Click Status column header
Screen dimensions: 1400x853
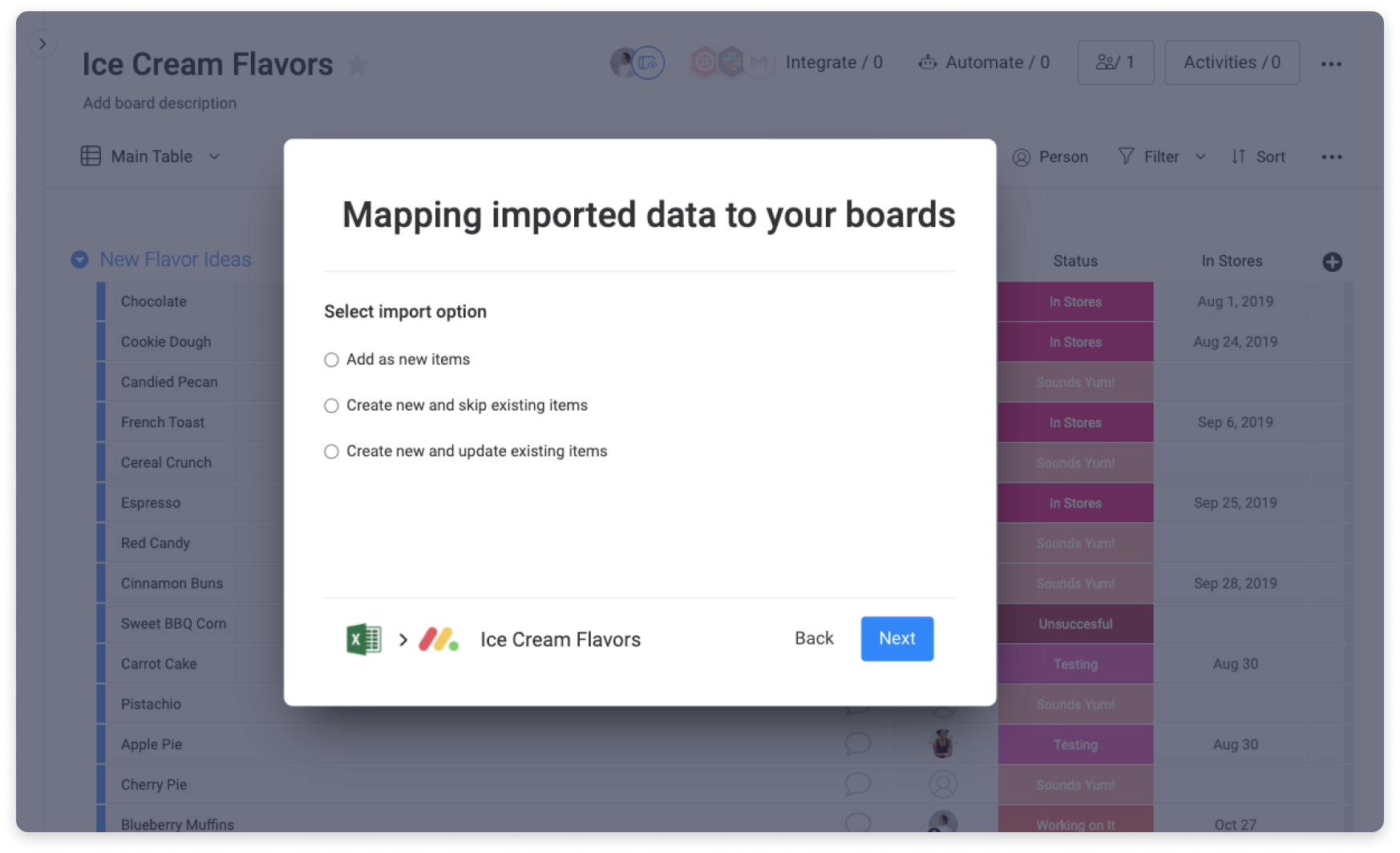(x=1075, y=261)
